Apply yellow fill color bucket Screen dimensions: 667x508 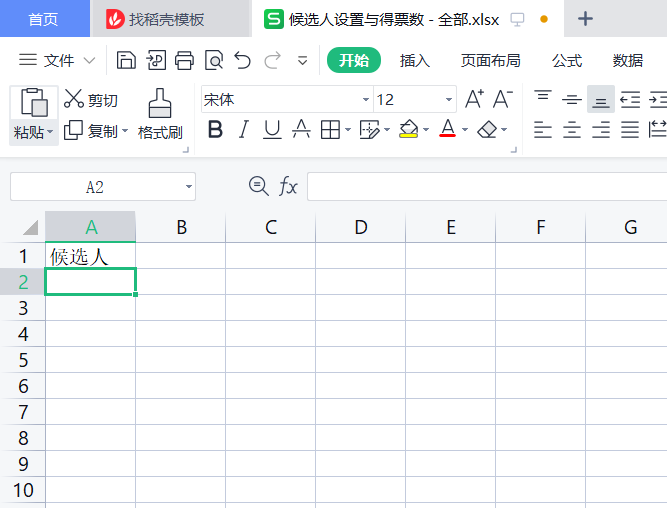(x=408, y=129)
